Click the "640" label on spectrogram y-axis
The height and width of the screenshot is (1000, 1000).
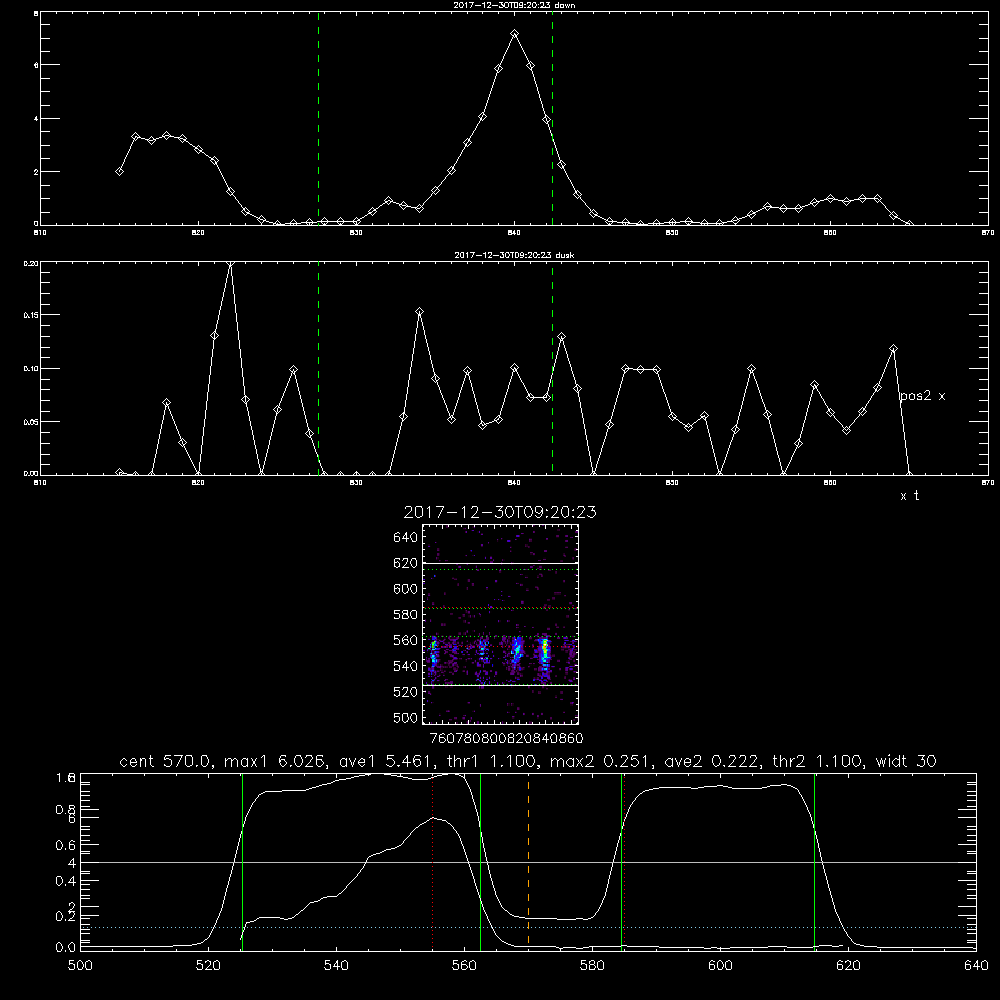[x=406, y=538]
